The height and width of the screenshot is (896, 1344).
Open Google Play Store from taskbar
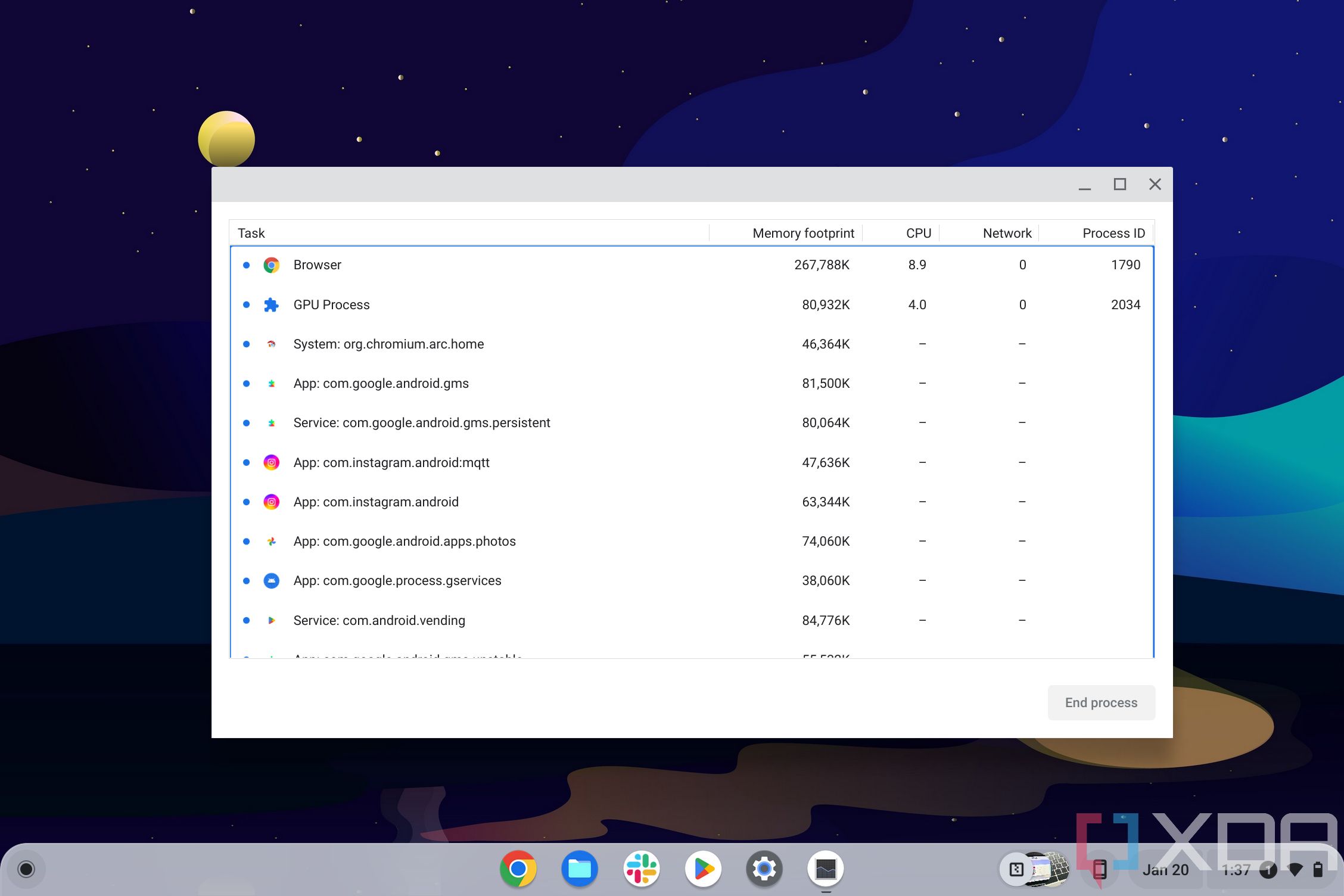tap(702, 869)
